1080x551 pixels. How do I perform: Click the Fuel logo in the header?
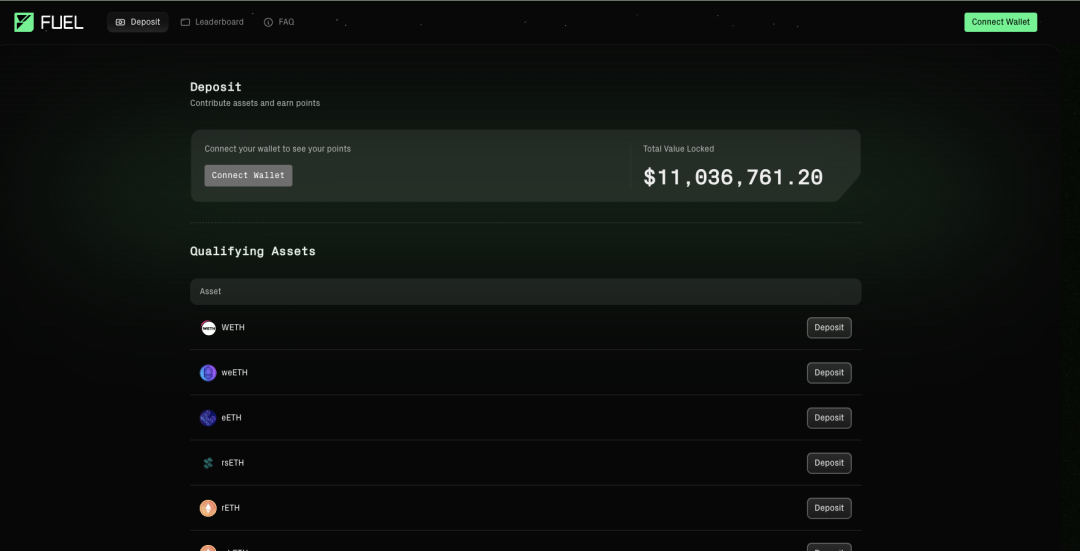pos(49,22)
